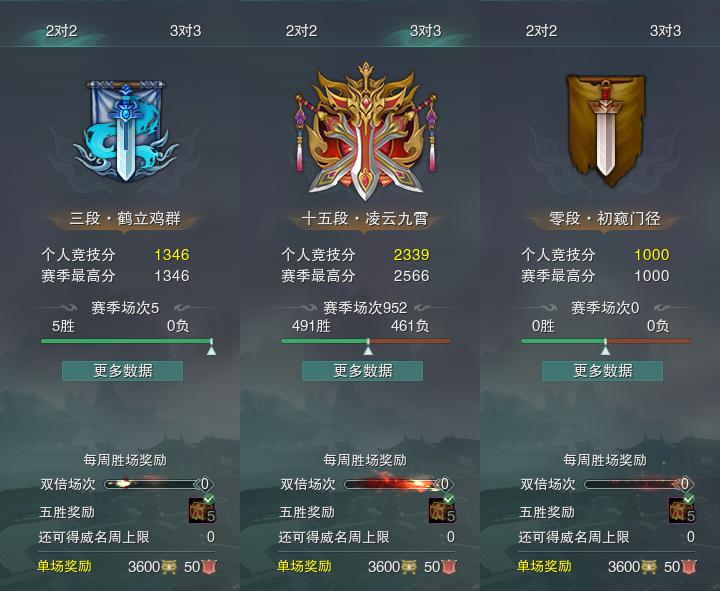
Task: Click the tattered gold banner rank zero emblem
Action: tap(605, 129)
